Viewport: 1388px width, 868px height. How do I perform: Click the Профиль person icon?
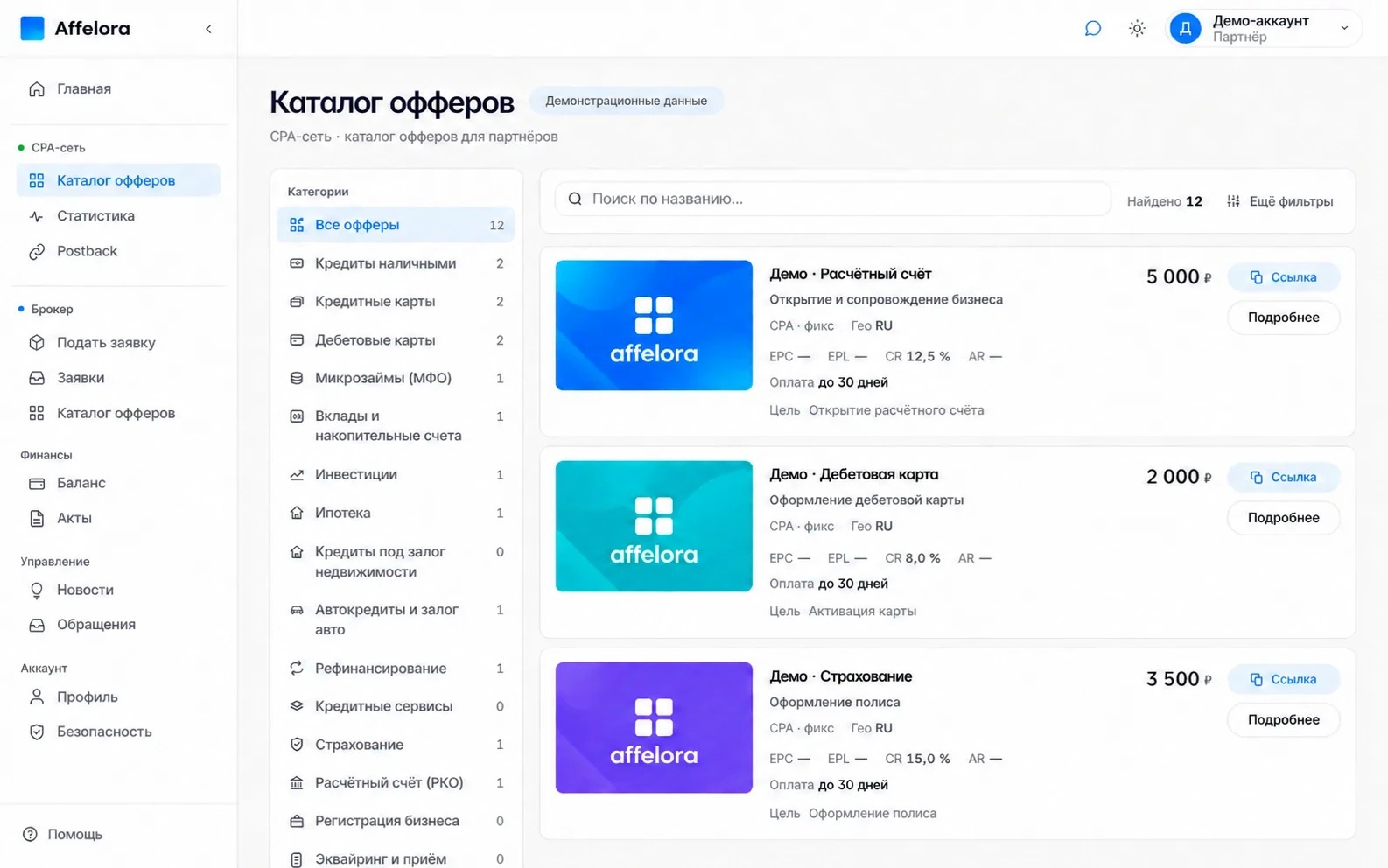coord(37,696)
